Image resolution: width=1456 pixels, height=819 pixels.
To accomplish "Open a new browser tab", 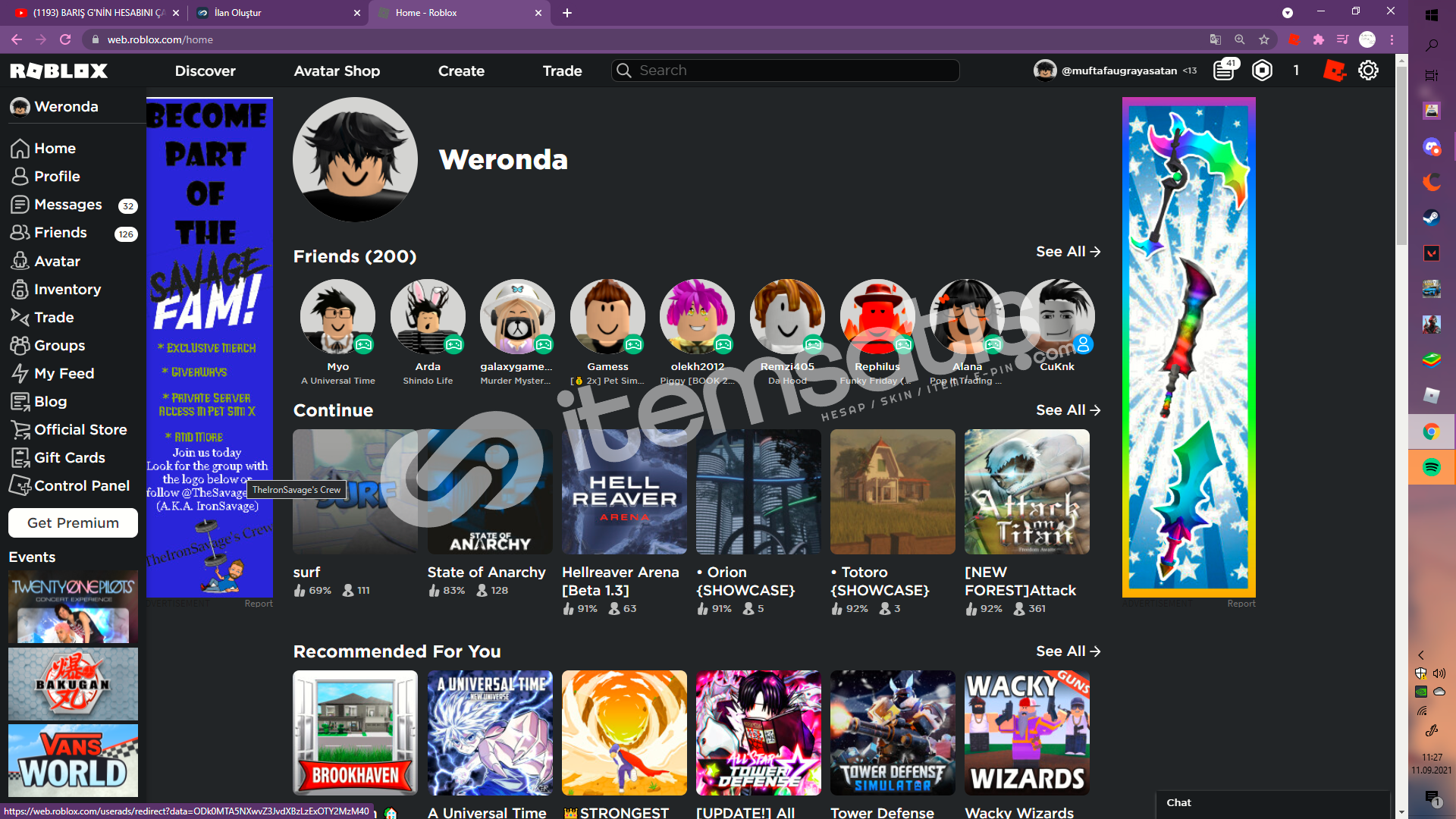I will click(567, 13).
